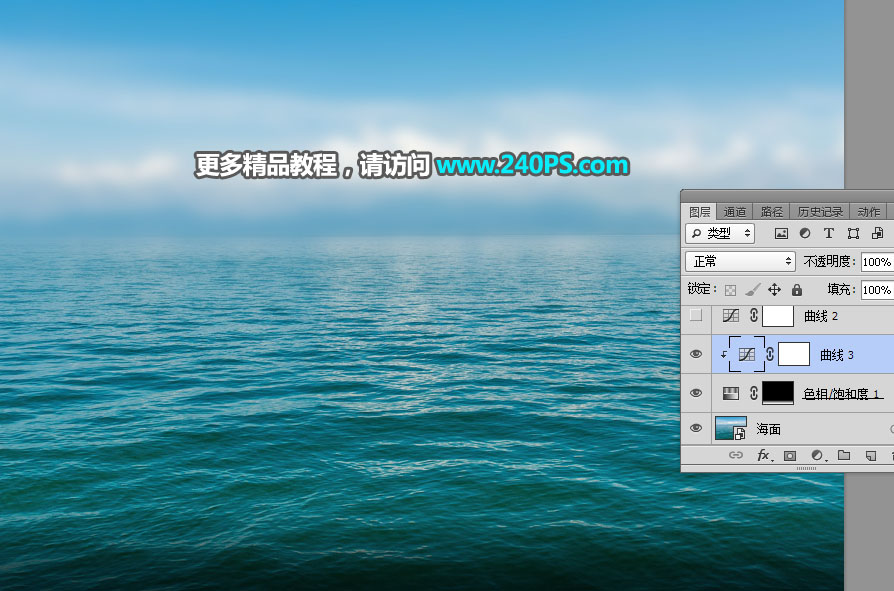
Task: Click the add layer mask icon
Action: click(x=790, y=455)
